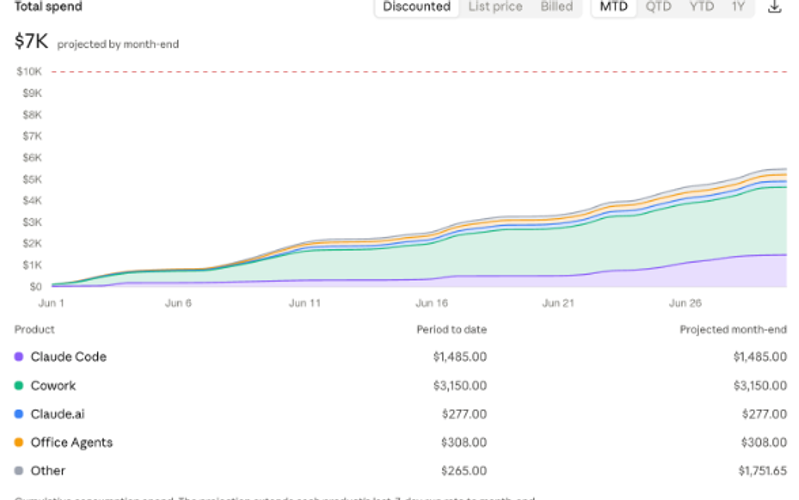Click the blue Claude.ai legend dot

click(19, 414)
